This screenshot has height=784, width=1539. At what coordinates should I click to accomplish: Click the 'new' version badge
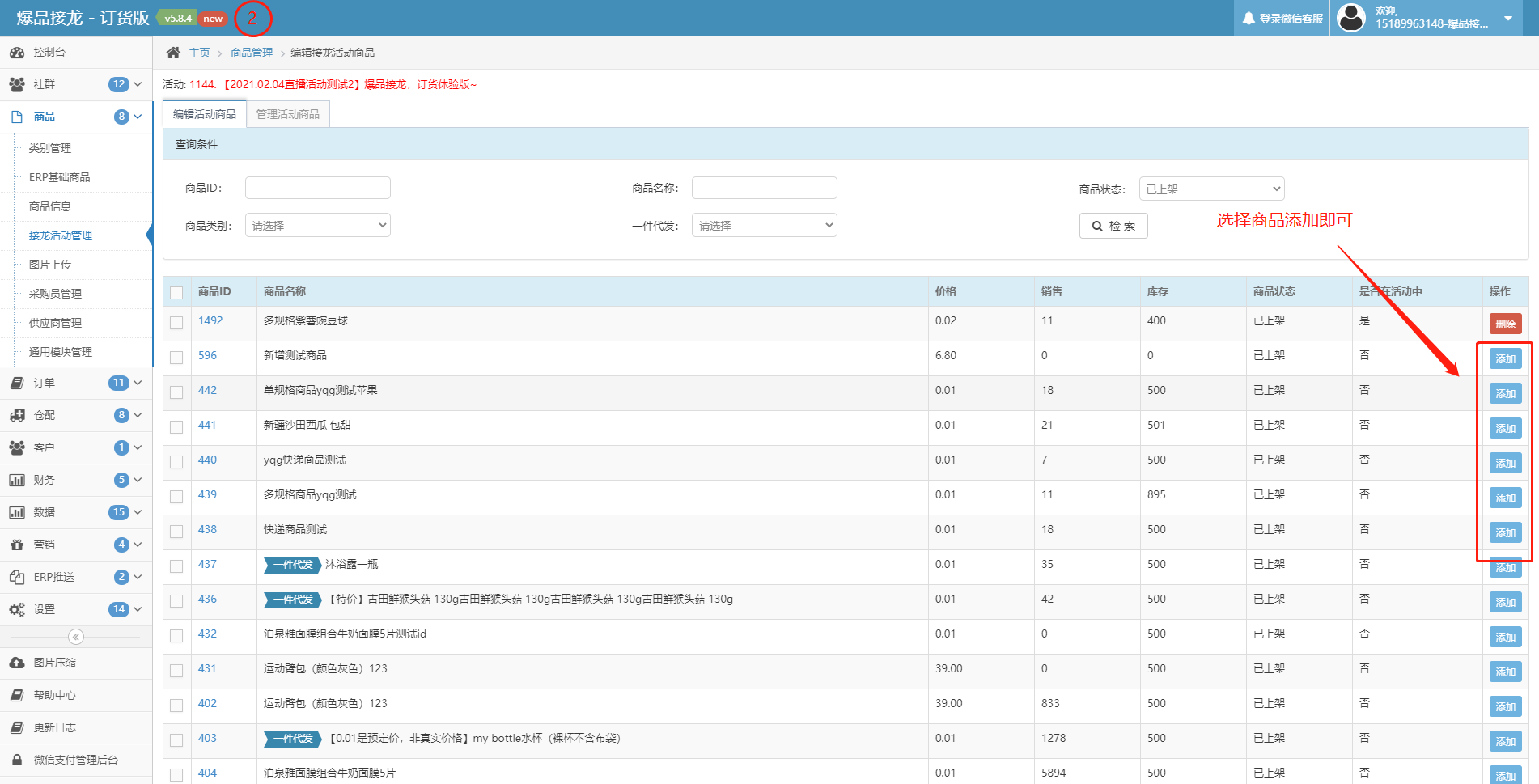coord(213,18)
